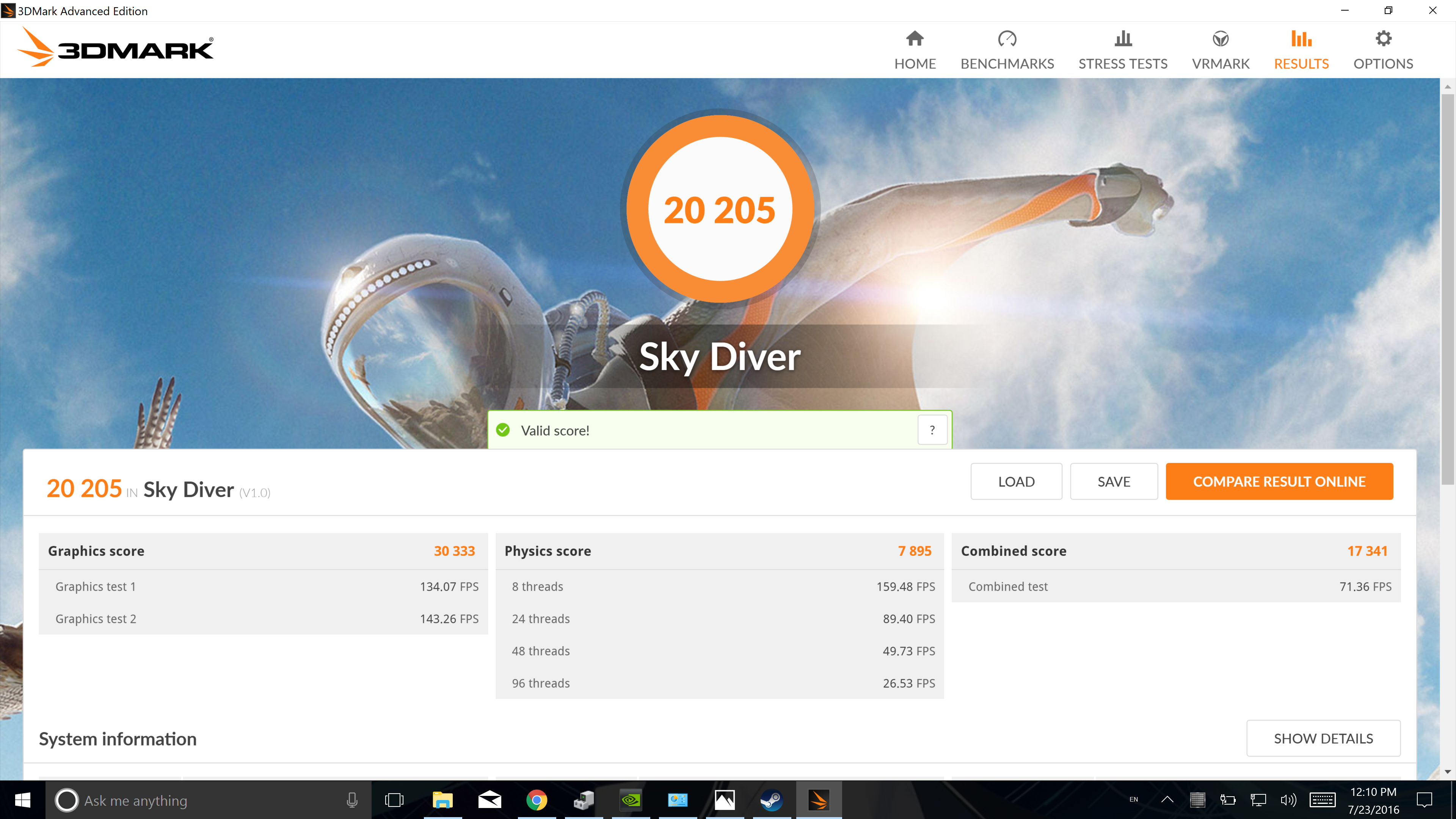Click Graphics test 2 row
This screenshot has height=819, width=1456.
coord(264,618)
